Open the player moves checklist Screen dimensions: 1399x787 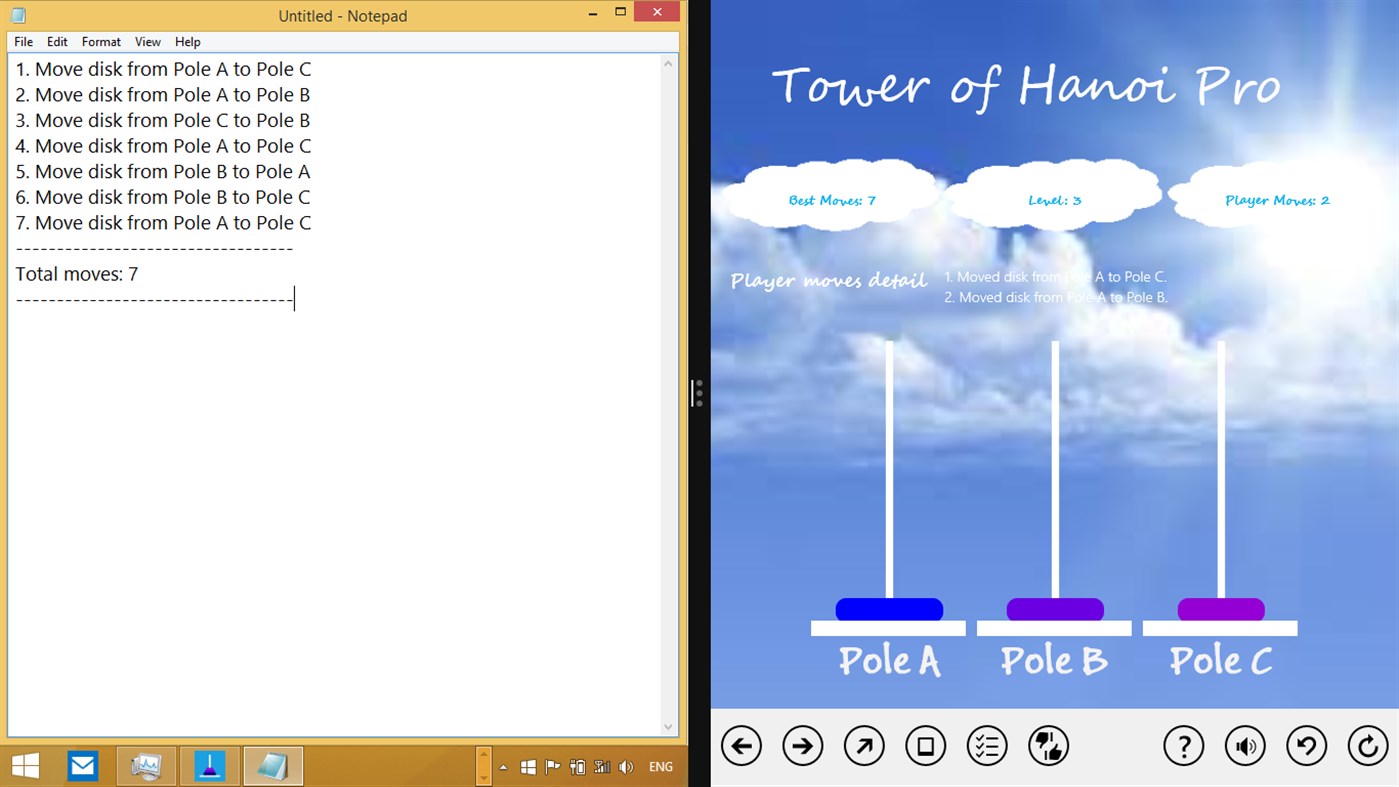[x=987, y=745]
